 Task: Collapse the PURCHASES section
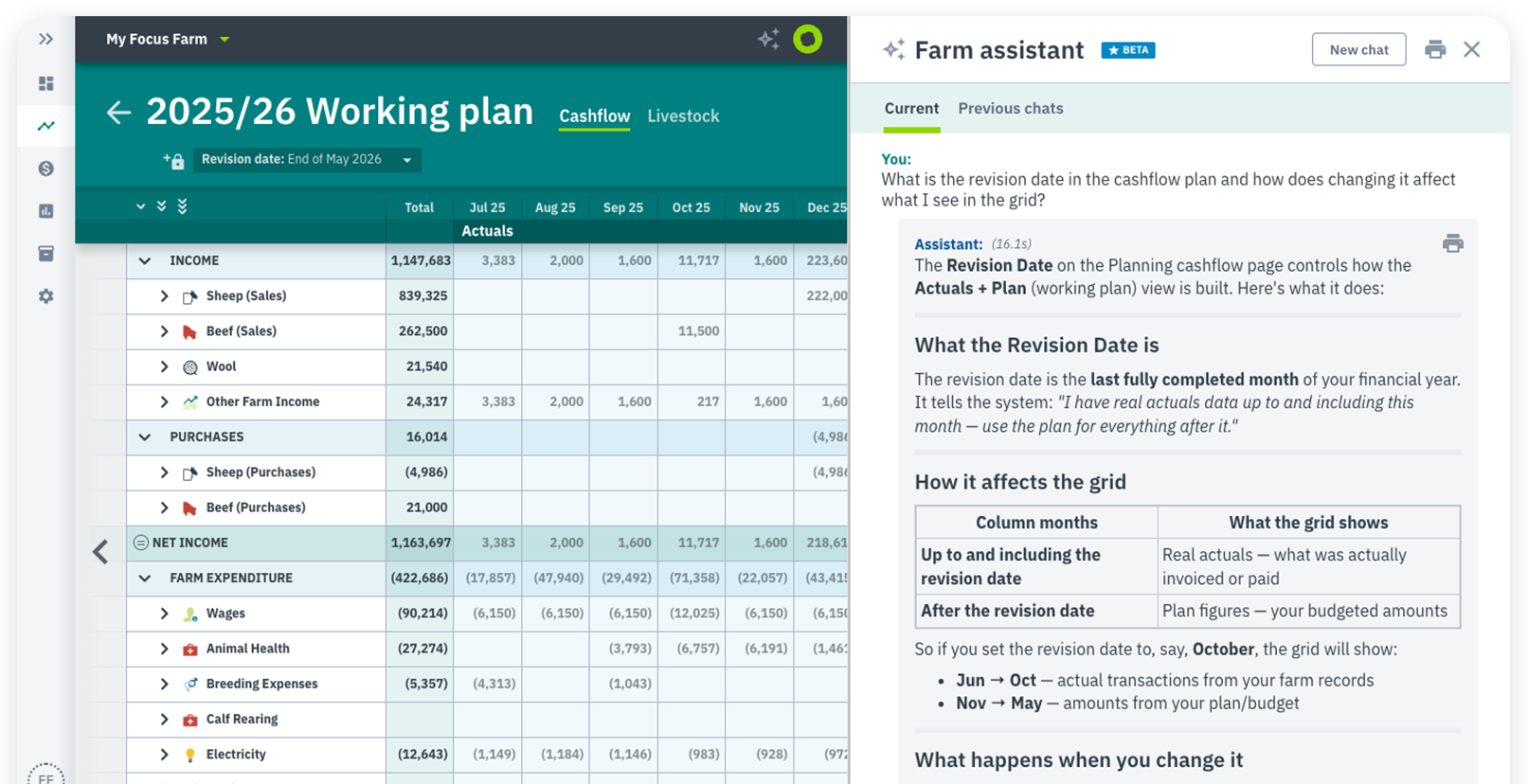145,437
